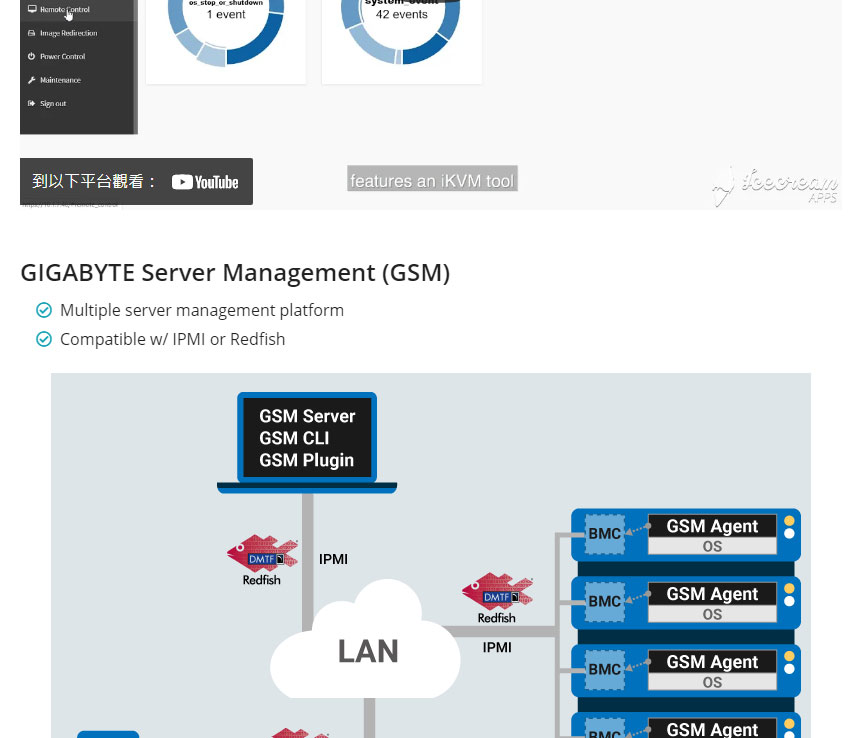
Task: Click the checkmark icon beside Multiple server management
Action: (x=44, y=310)
